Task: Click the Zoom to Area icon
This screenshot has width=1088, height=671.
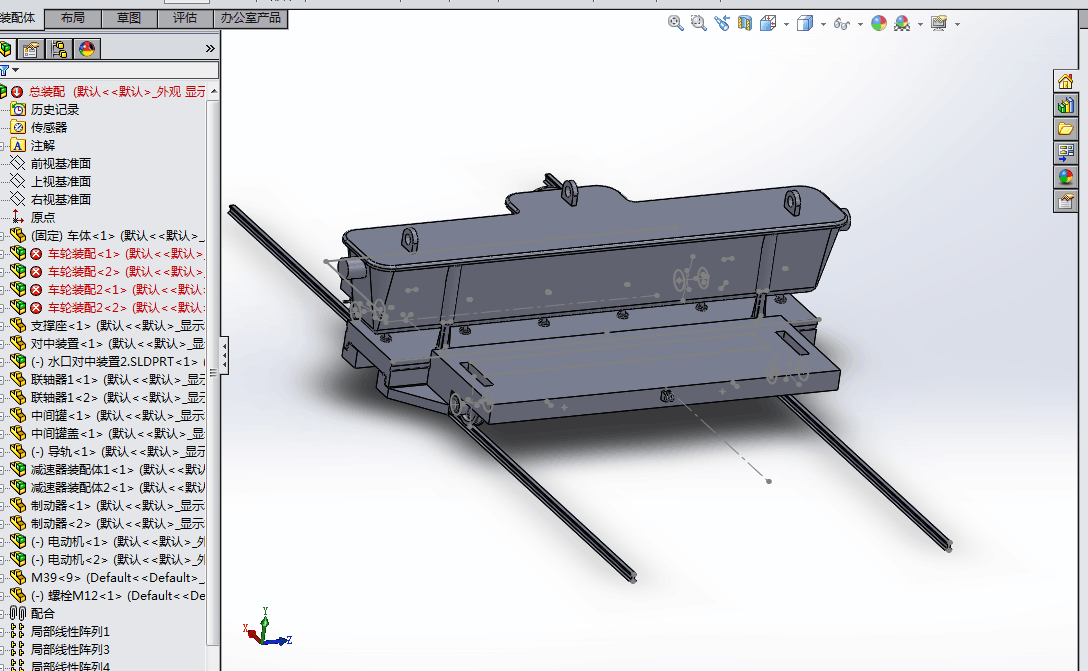Action: click(x=698, y=23)
